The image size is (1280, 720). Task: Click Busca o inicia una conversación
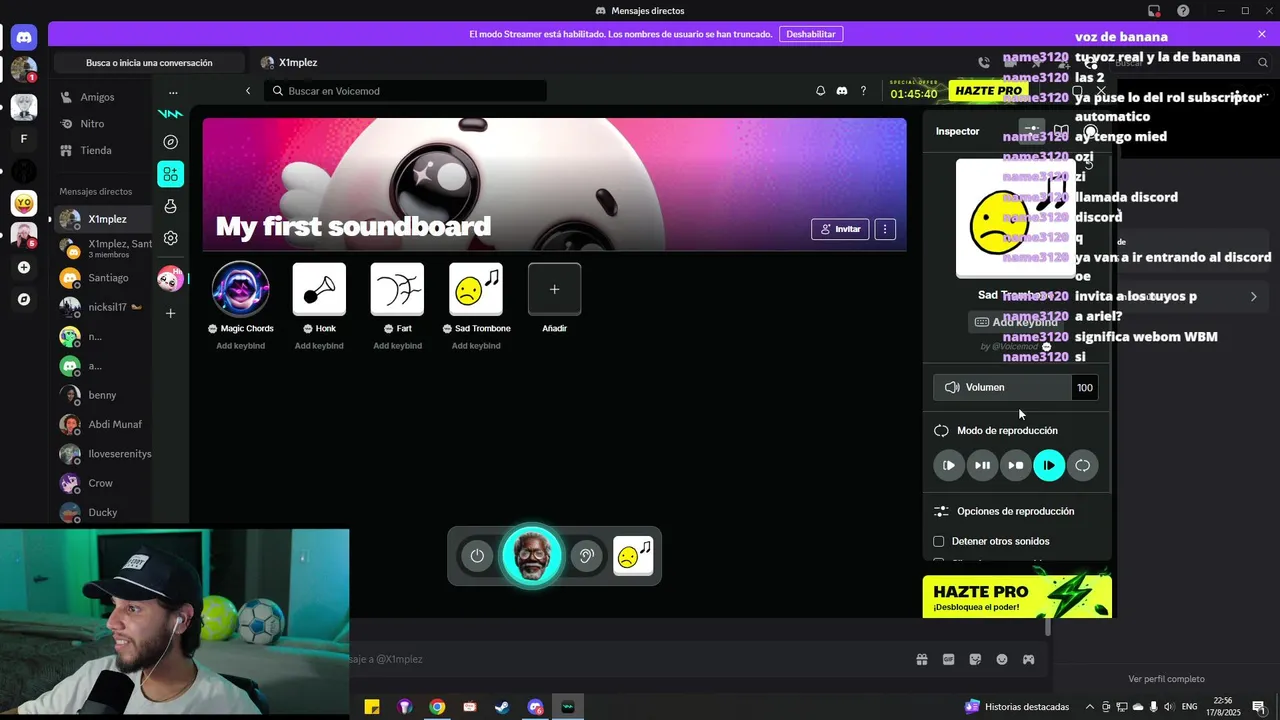149,62
